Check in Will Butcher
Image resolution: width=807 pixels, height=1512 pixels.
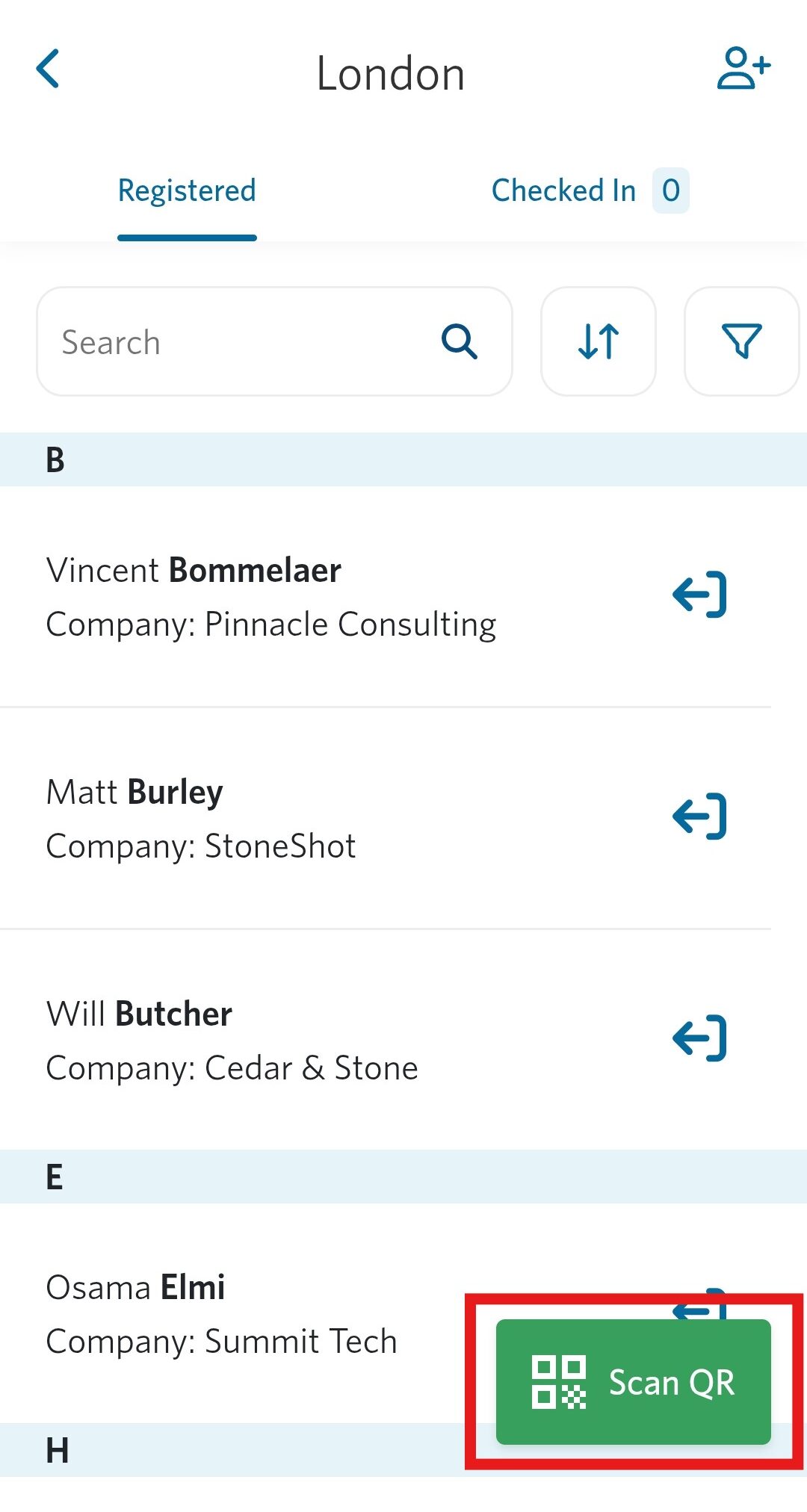click(699, 1038)
